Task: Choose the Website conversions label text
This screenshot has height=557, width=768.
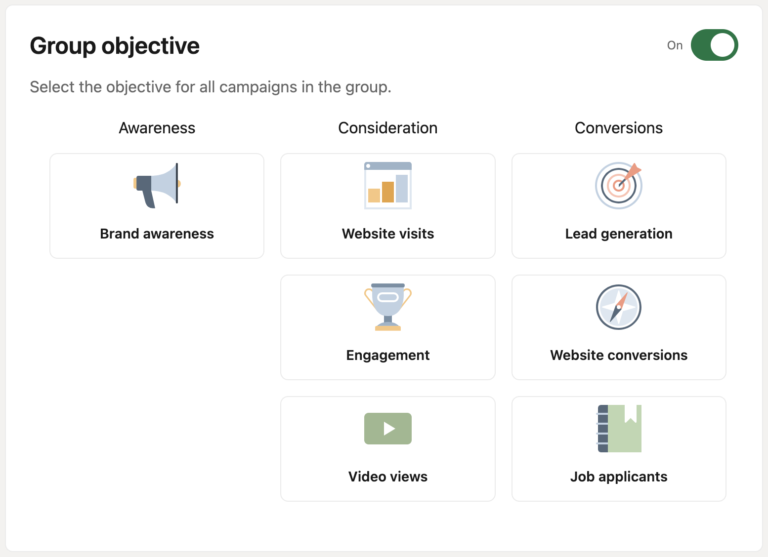Action: point(619,355)
